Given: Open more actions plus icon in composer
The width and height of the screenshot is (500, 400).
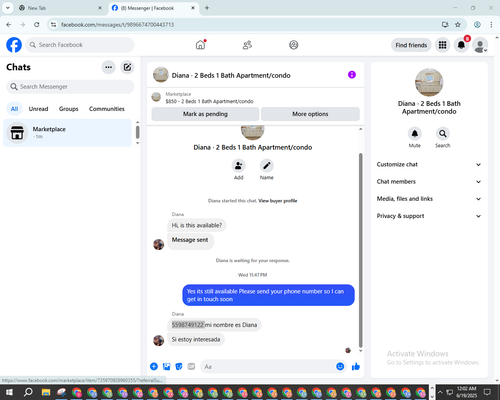Looking at the screenshot, I should 154,367.
